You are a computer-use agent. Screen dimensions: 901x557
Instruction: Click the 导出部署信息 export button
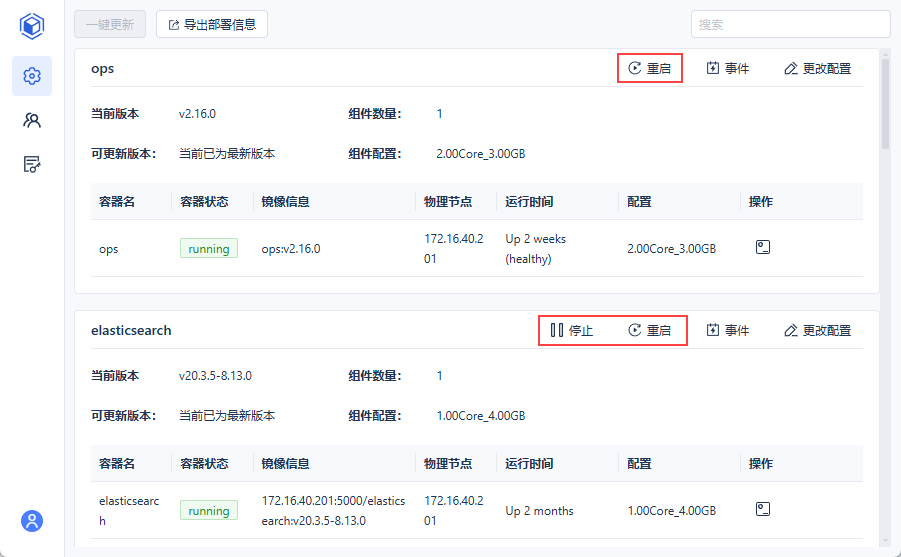coord(212,24)
